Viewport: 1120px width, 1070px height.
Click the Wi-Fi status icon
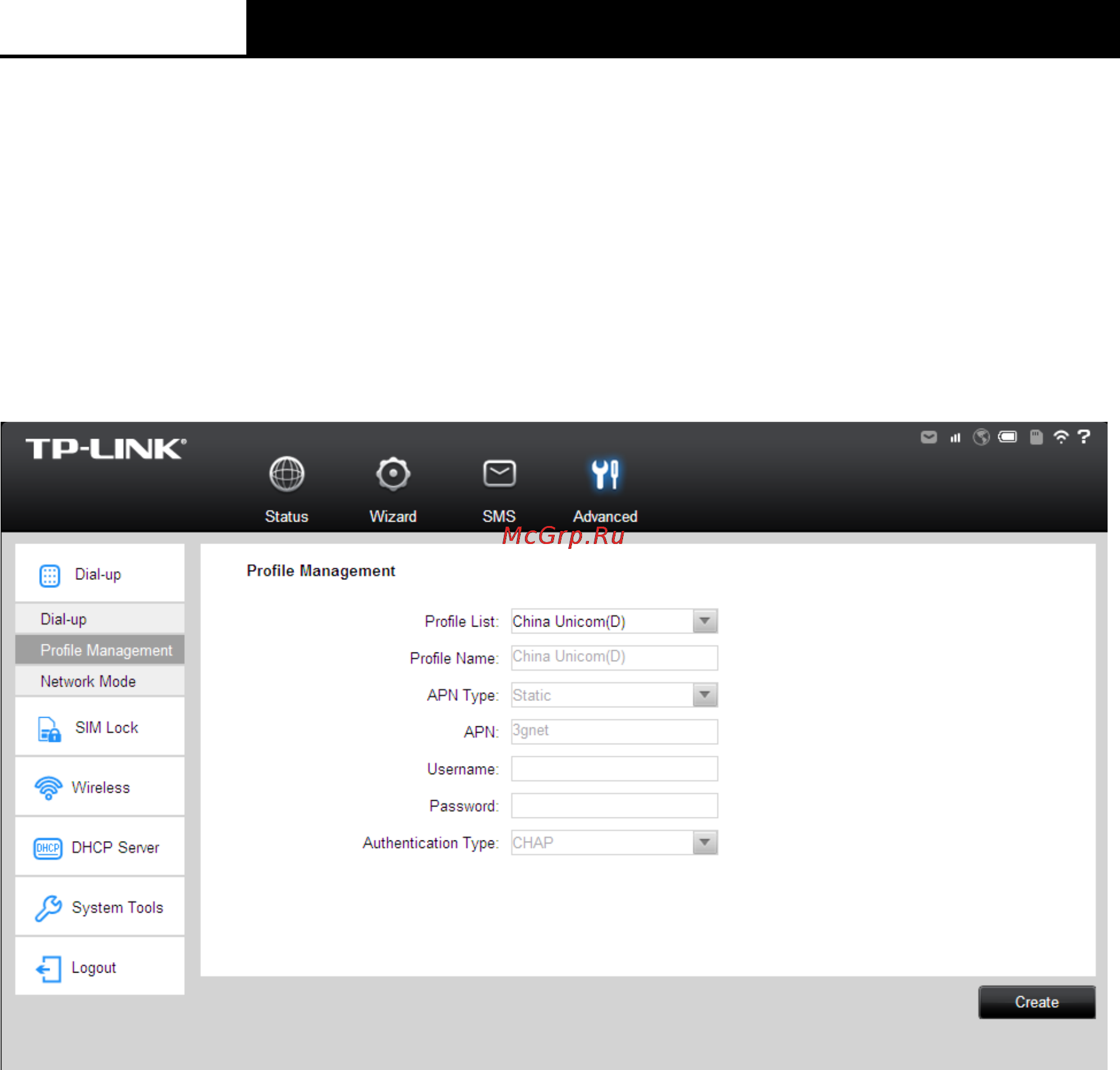coord(1061,437)
